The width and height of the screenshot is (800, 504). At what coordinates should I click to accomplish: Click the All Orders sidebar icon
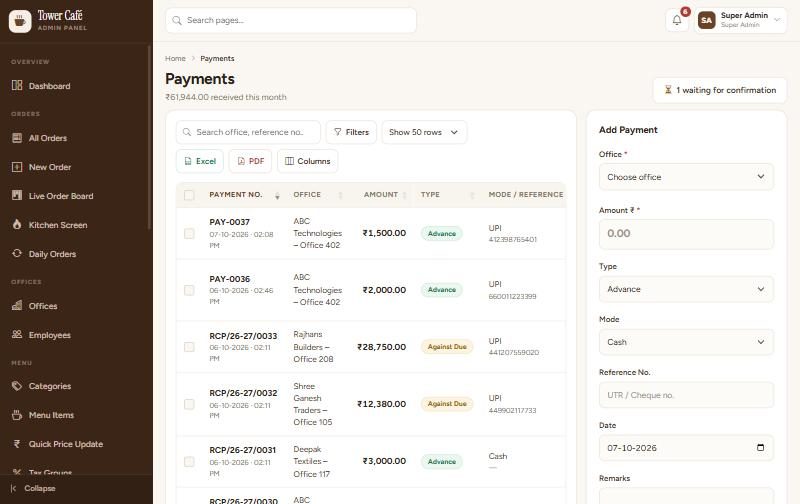(x=17, y=138)
